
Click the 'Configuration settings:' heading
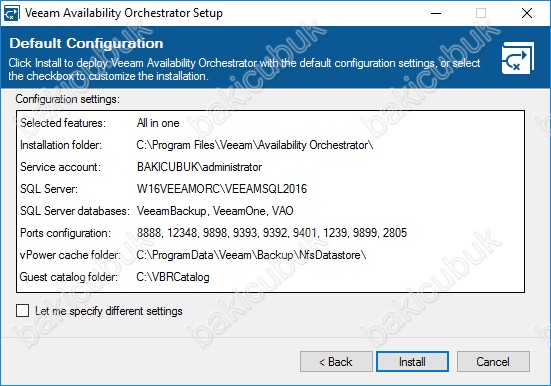click(x=67, y=99)
